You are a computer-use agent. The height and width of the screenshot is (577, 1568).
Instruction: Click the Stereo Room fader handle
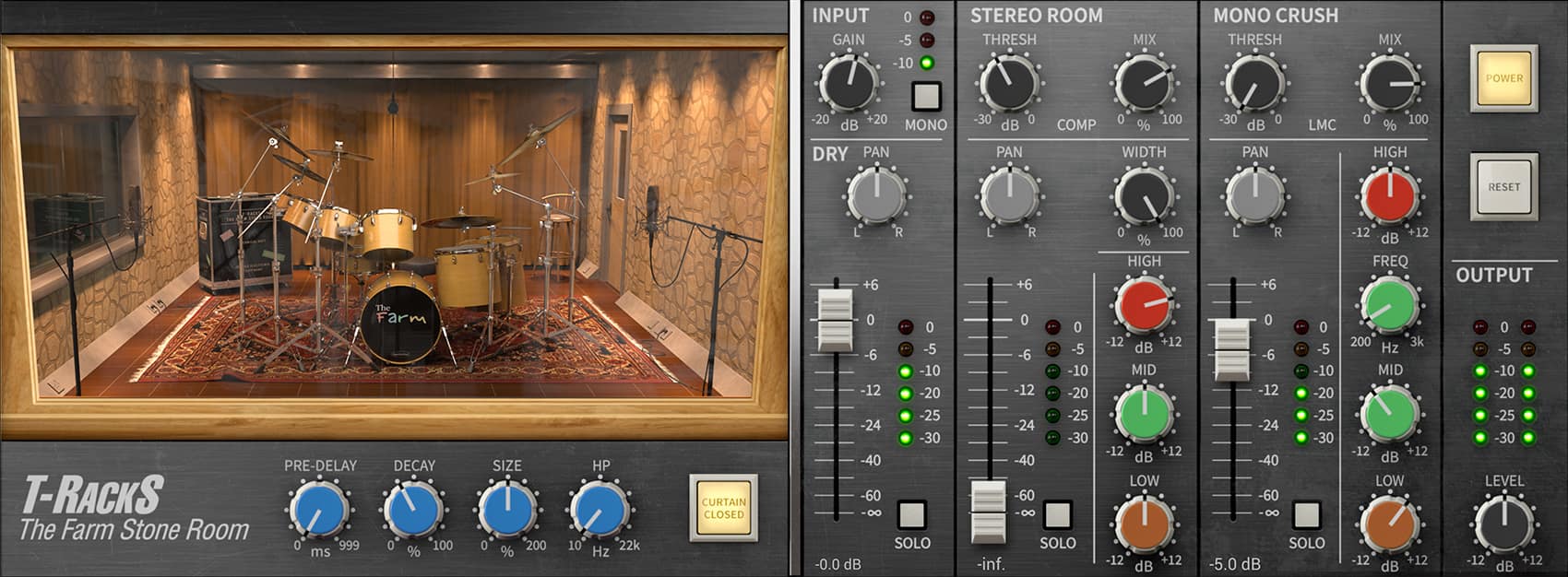[989, 511]
